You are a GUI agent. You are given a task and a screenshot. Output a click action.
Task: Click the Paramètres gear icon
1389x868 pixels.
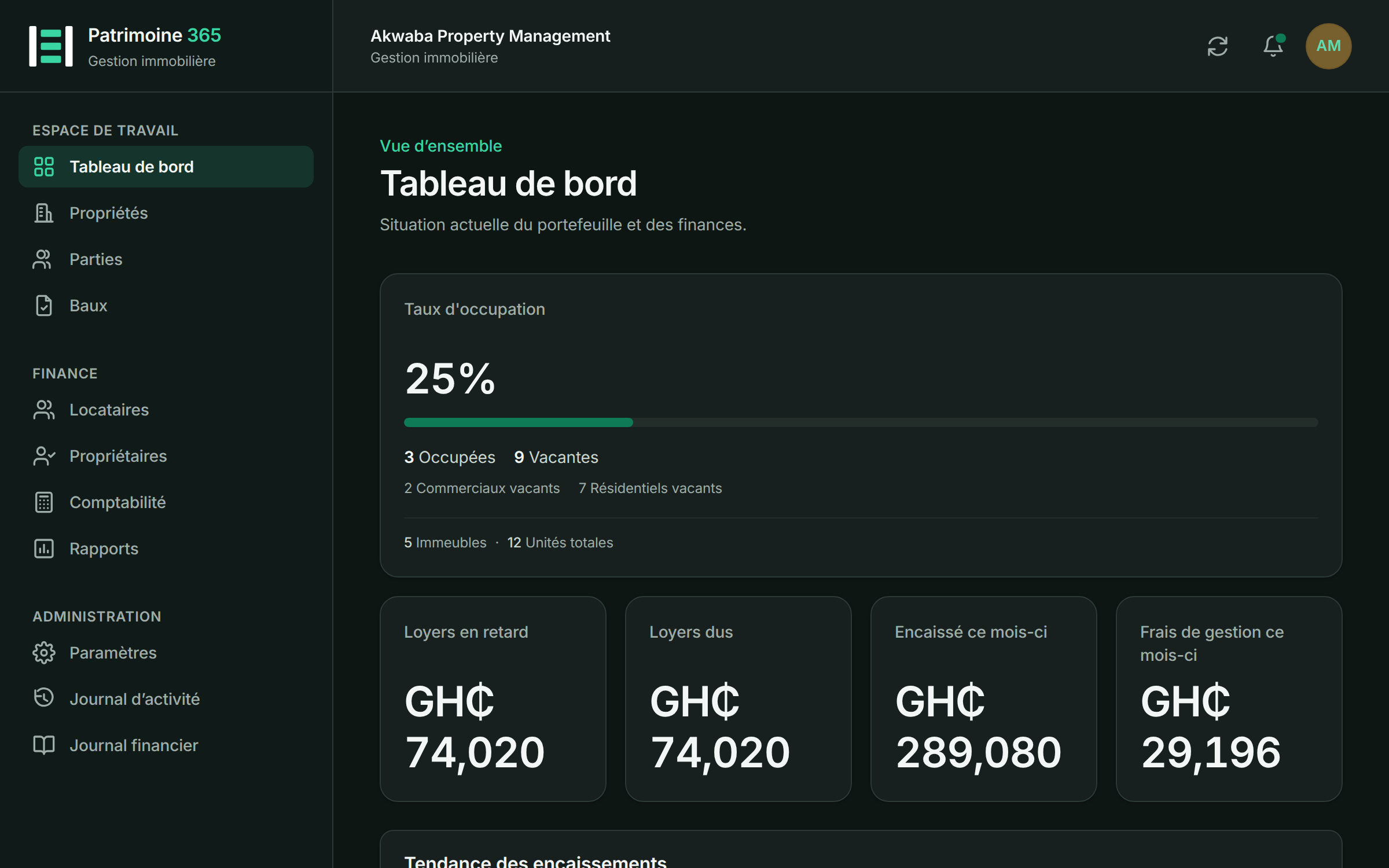coord(44,653)
